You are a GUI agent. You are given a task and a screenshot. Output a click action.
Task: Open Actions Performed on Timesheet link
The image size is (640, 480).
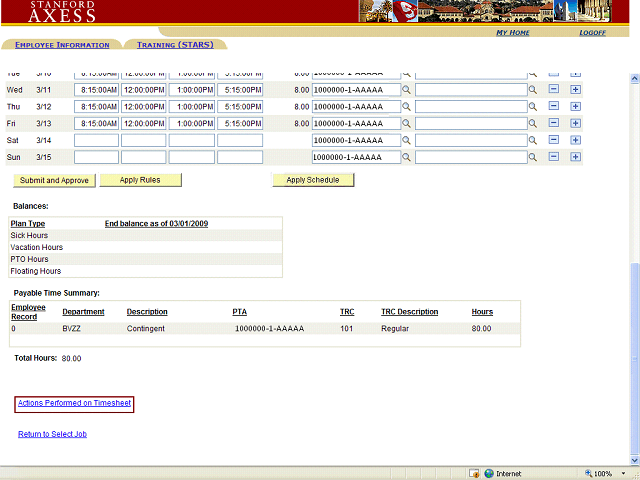(x=74, y=403)
